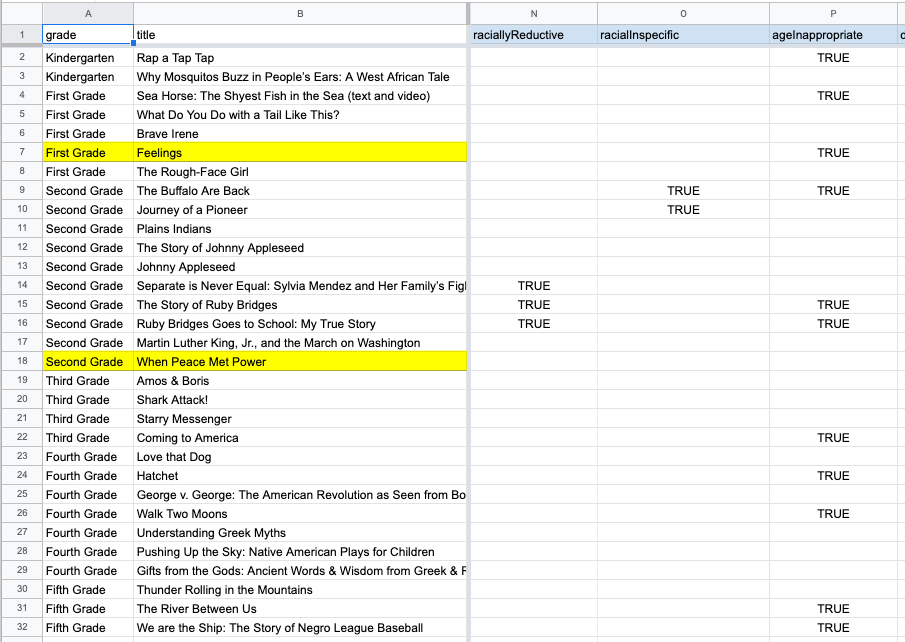Click the 'grade' header cell
905x642 pixels.
coord(88,35)
